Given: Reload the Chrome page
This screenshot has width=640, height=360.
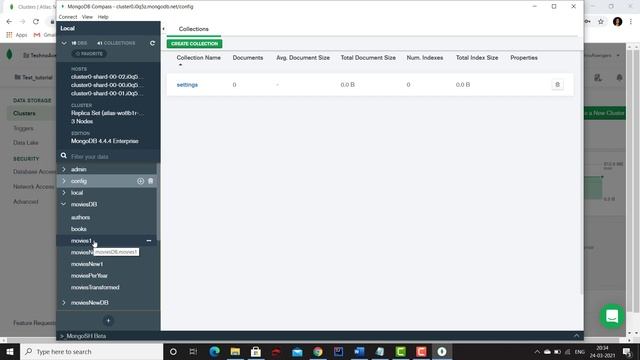Looking at the screenshot, I should click(x=36, y=21).
